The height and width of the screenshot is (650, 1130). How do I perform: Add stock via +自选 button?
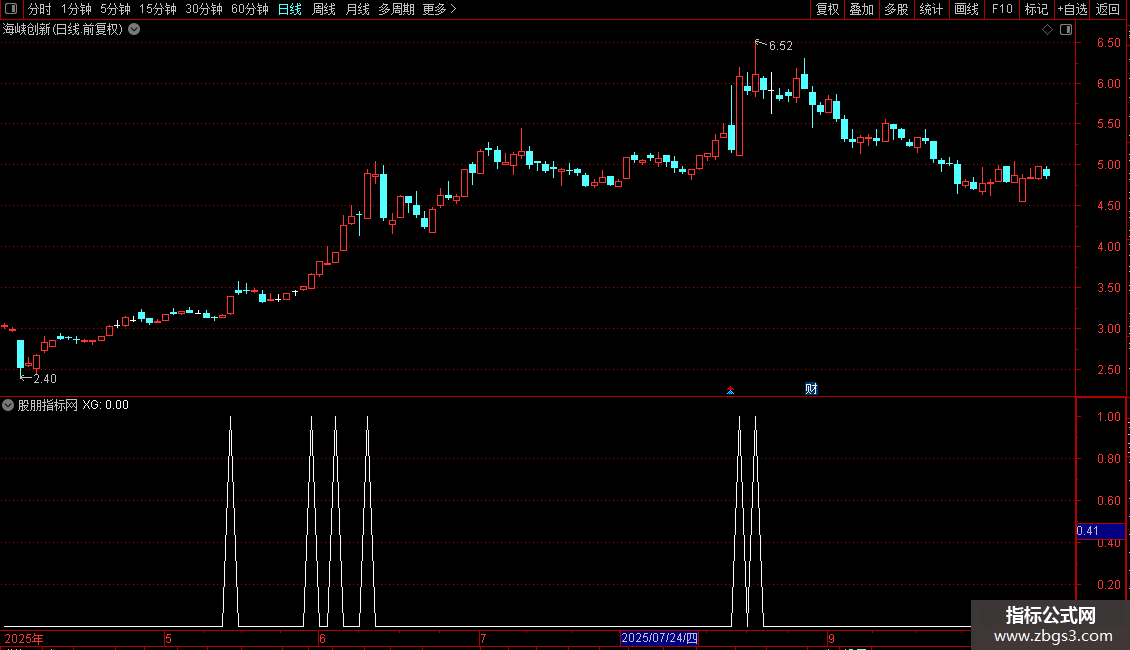pyautogui.click(x=1072, y=9)
